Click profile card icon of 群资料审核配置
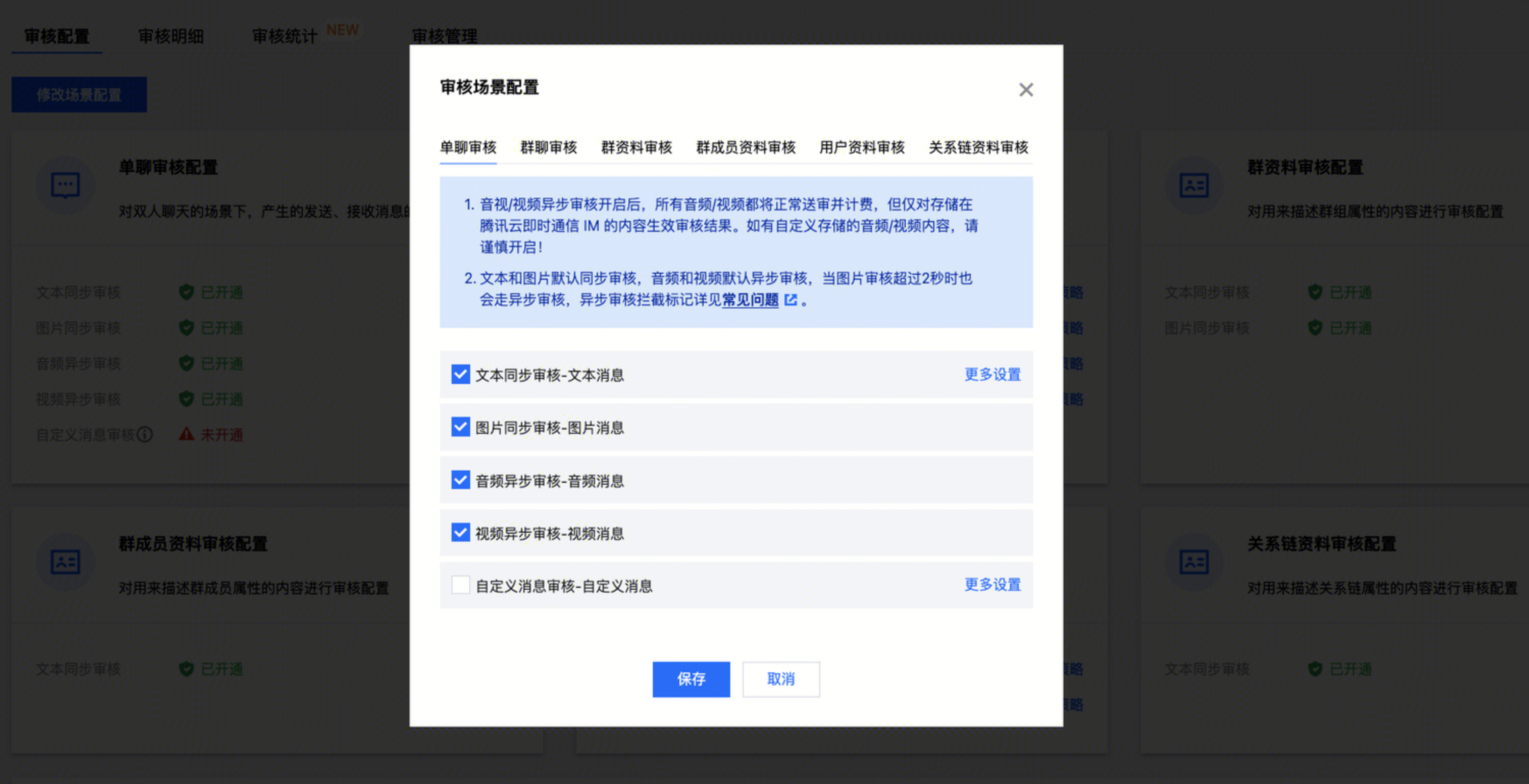 coord(1193,185)
